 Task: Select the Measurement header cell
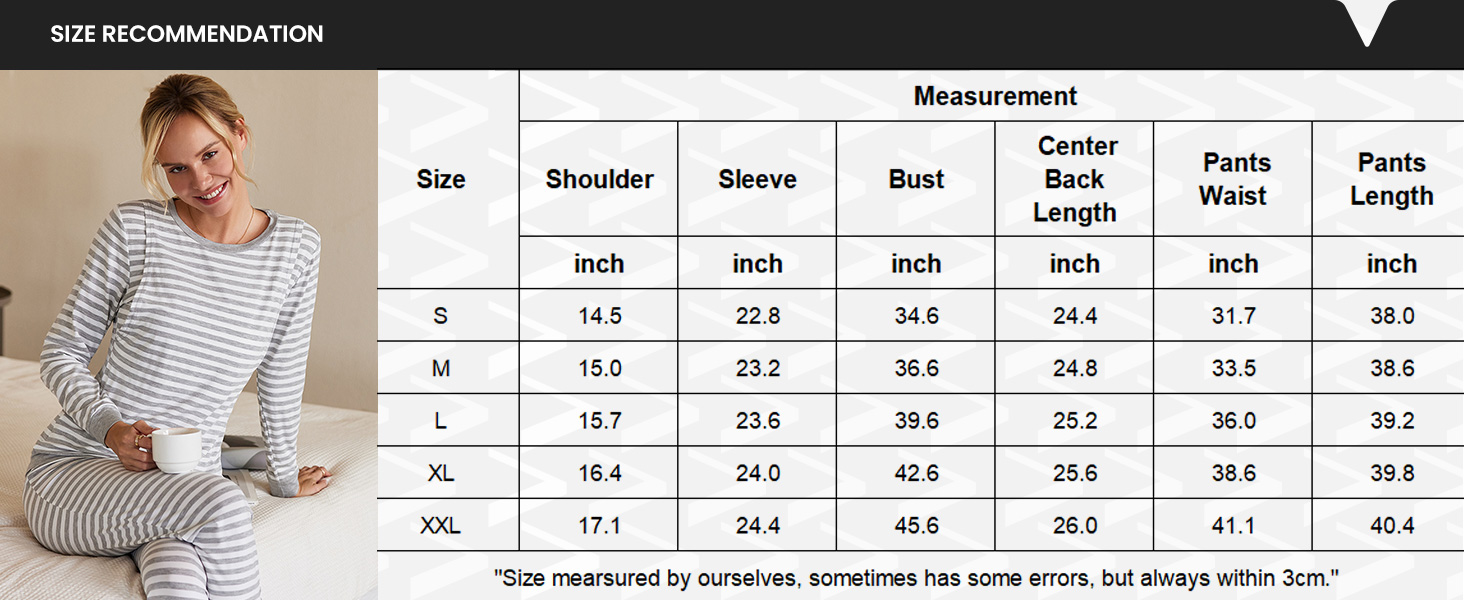click(x=995, y=96)
